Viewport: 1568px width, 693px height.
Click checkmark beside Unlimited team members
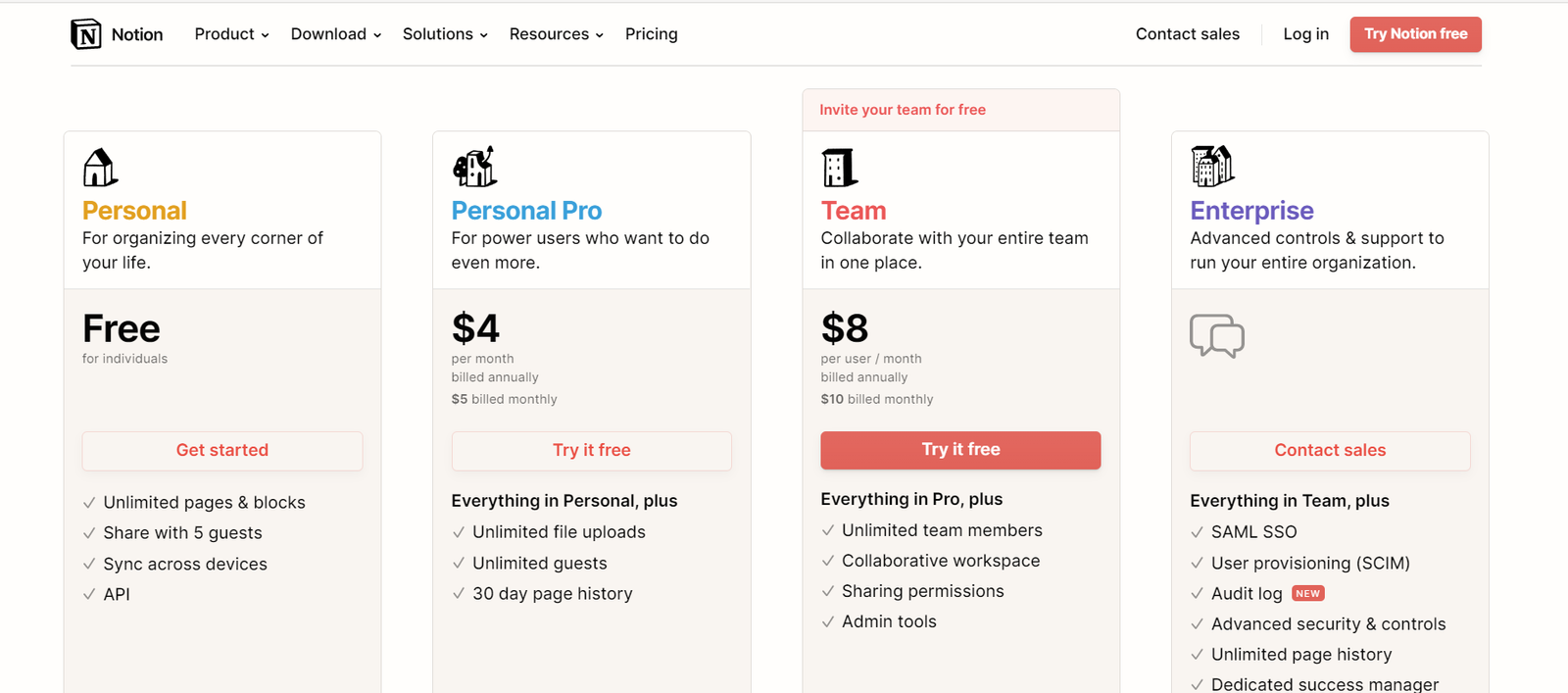(x=828, y=530)
